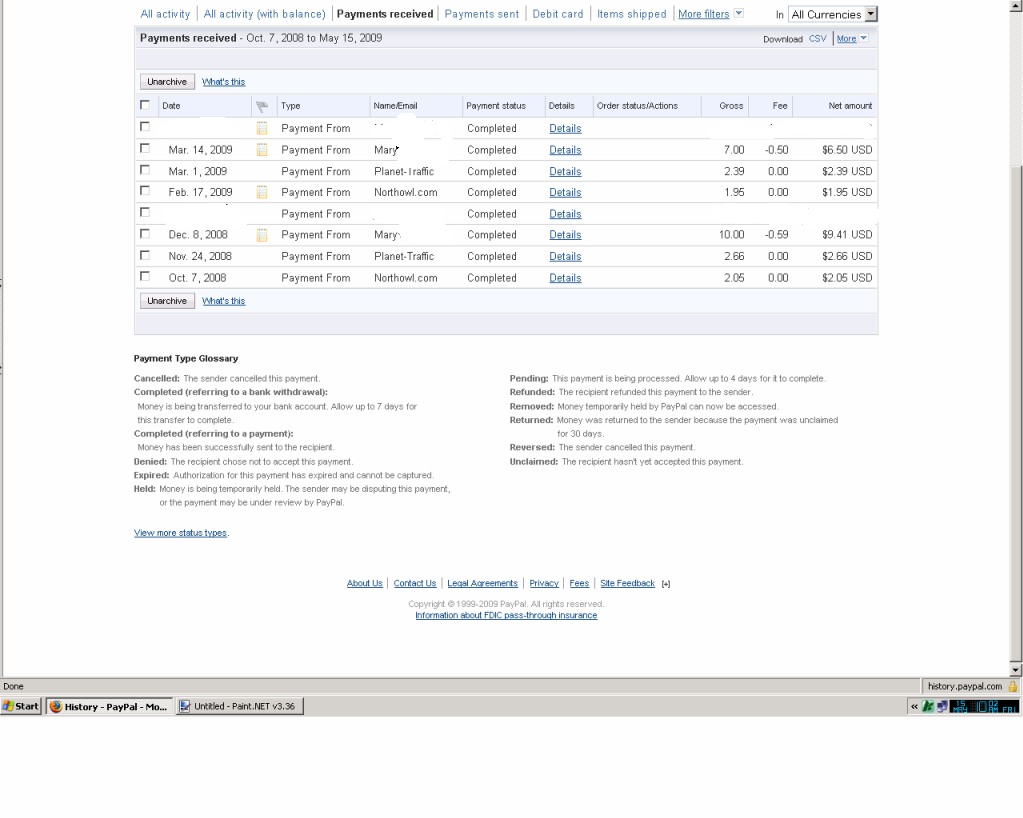1023x818 pixels.
Task: Click history.paypal.com in the status bar
Action: click(965, 686)
